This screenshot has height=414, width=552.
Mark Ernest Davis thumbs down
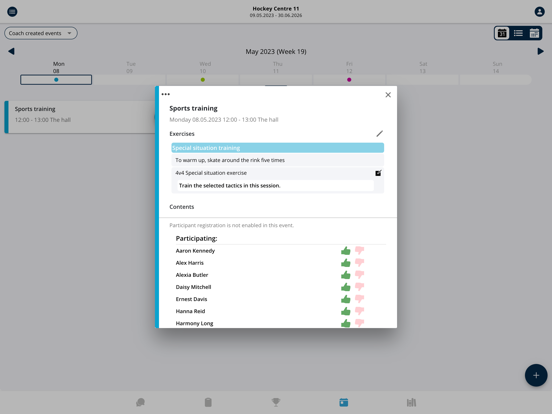[x=359, y=299]
